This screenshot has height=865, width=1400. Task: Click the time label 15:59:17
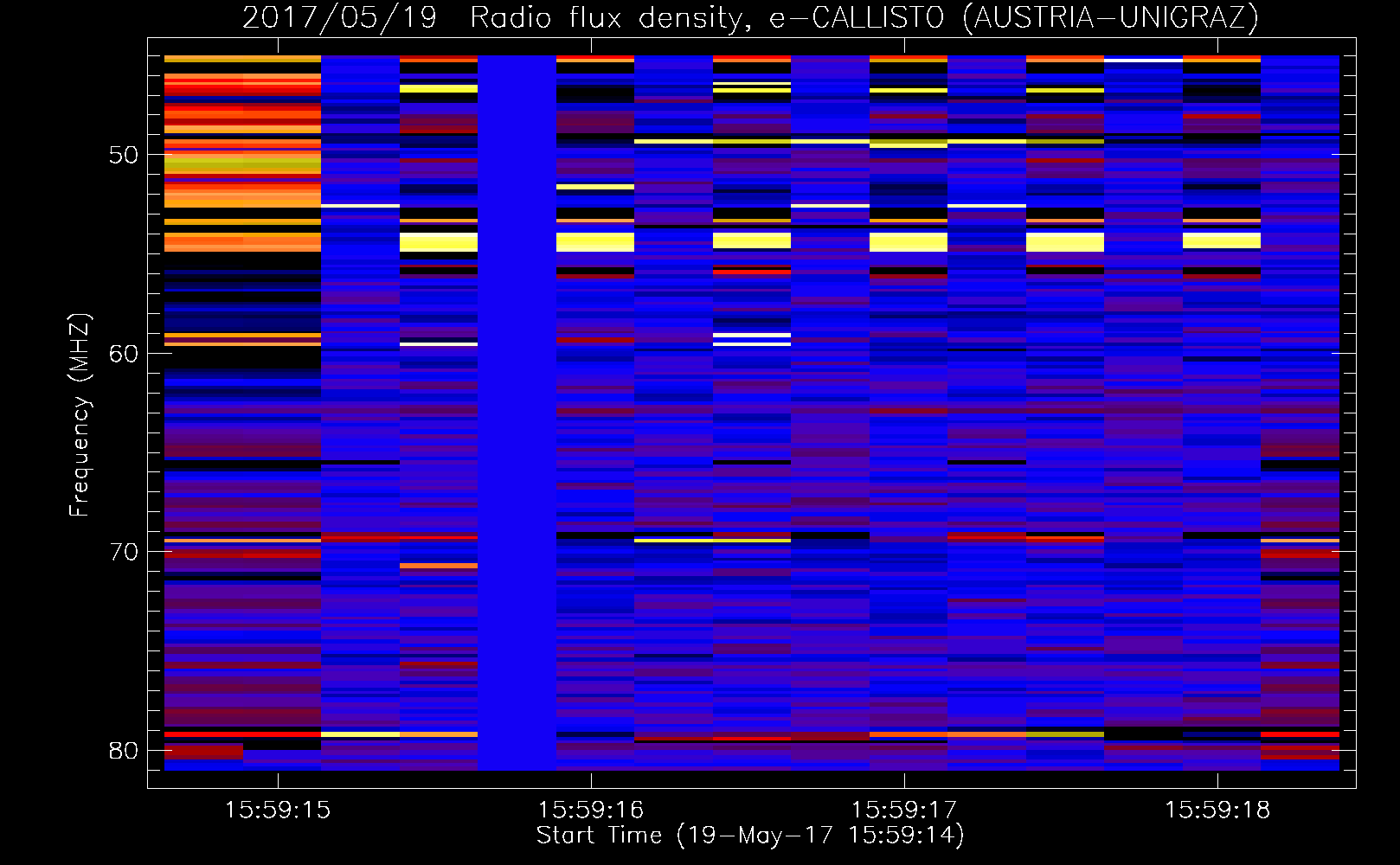click(903, 810)
